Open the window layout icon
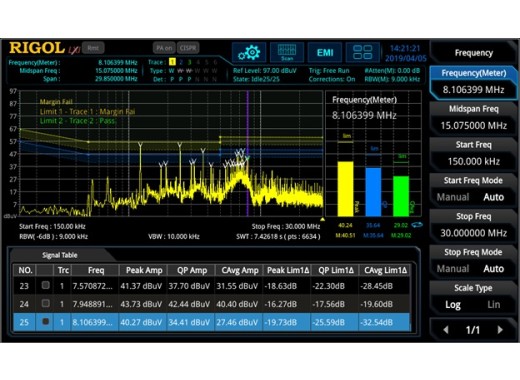This screenshot has height=380, width=520. [x=363, y=53]
